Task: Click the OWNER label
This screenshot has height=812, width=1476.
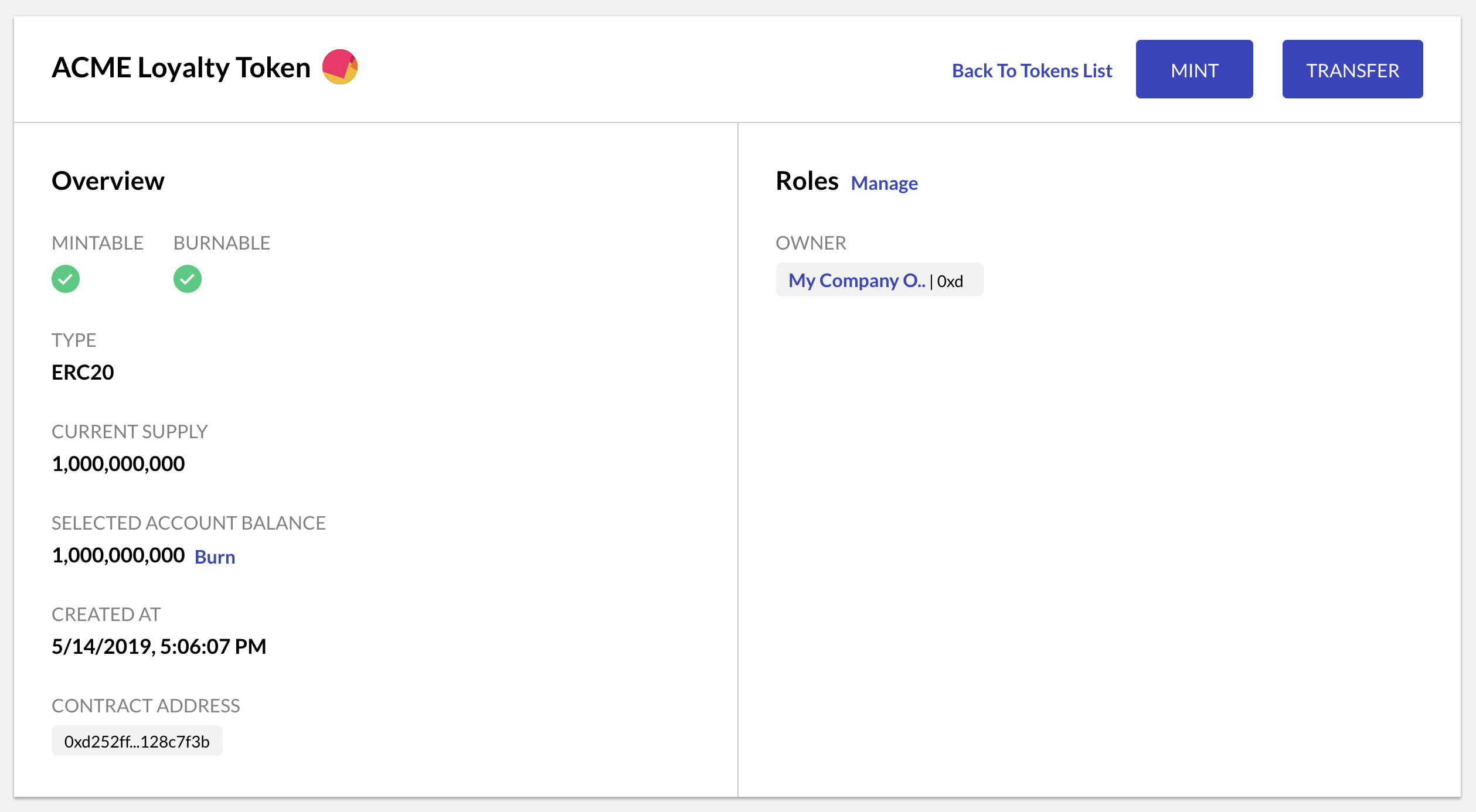Action: (811, 243)
